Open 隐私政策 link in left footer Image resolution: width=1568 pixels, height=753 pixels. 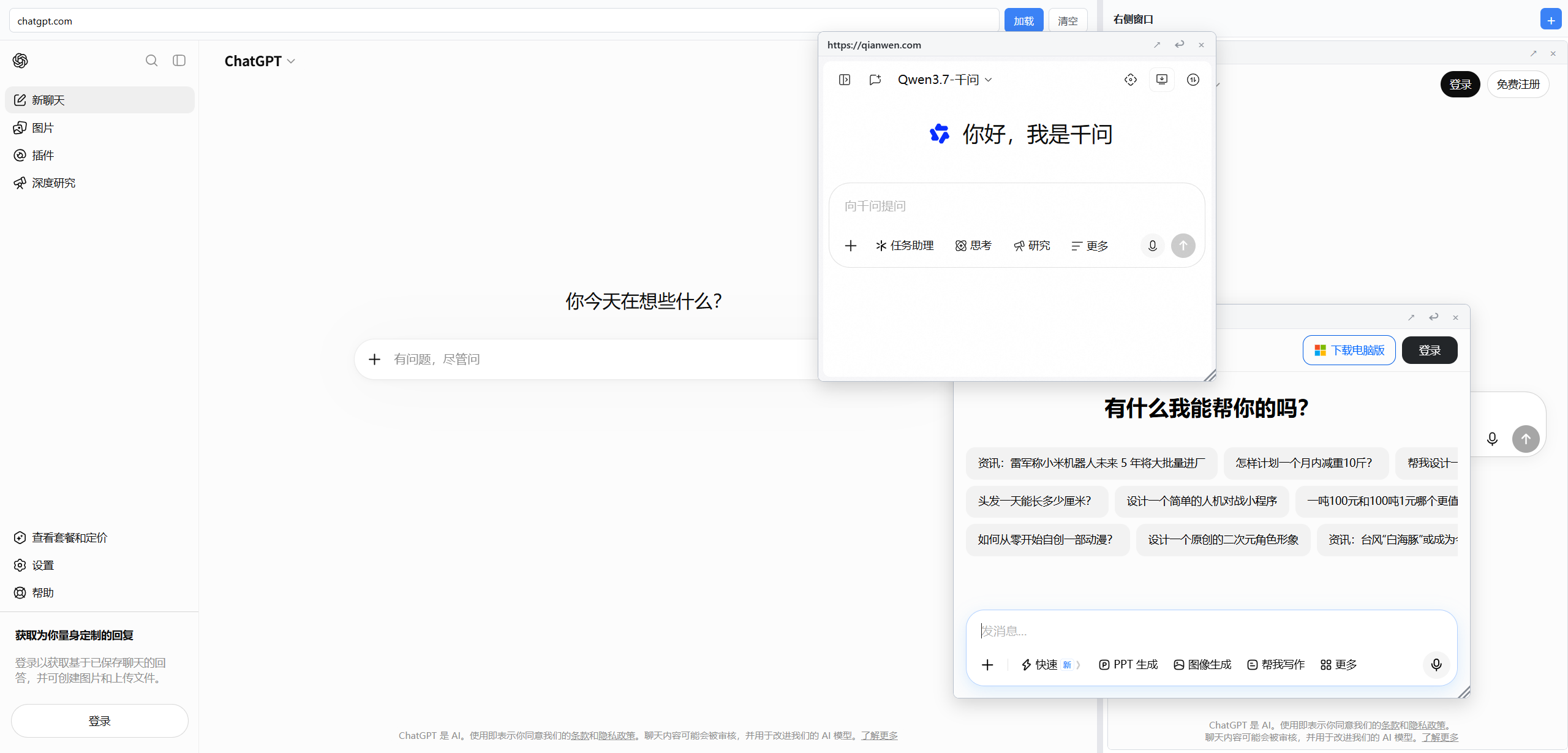617,735
